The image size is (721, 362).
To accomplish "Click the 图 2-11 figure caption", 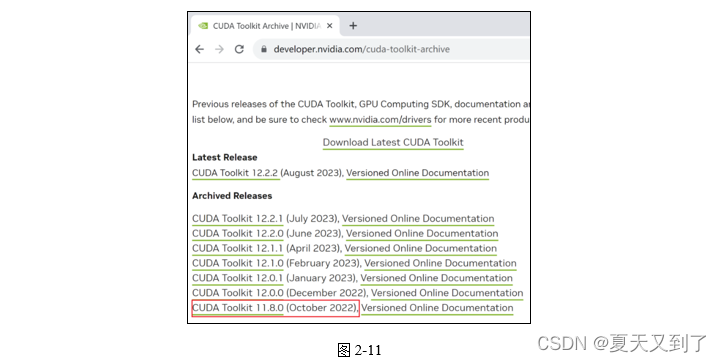I will [359, 350].
